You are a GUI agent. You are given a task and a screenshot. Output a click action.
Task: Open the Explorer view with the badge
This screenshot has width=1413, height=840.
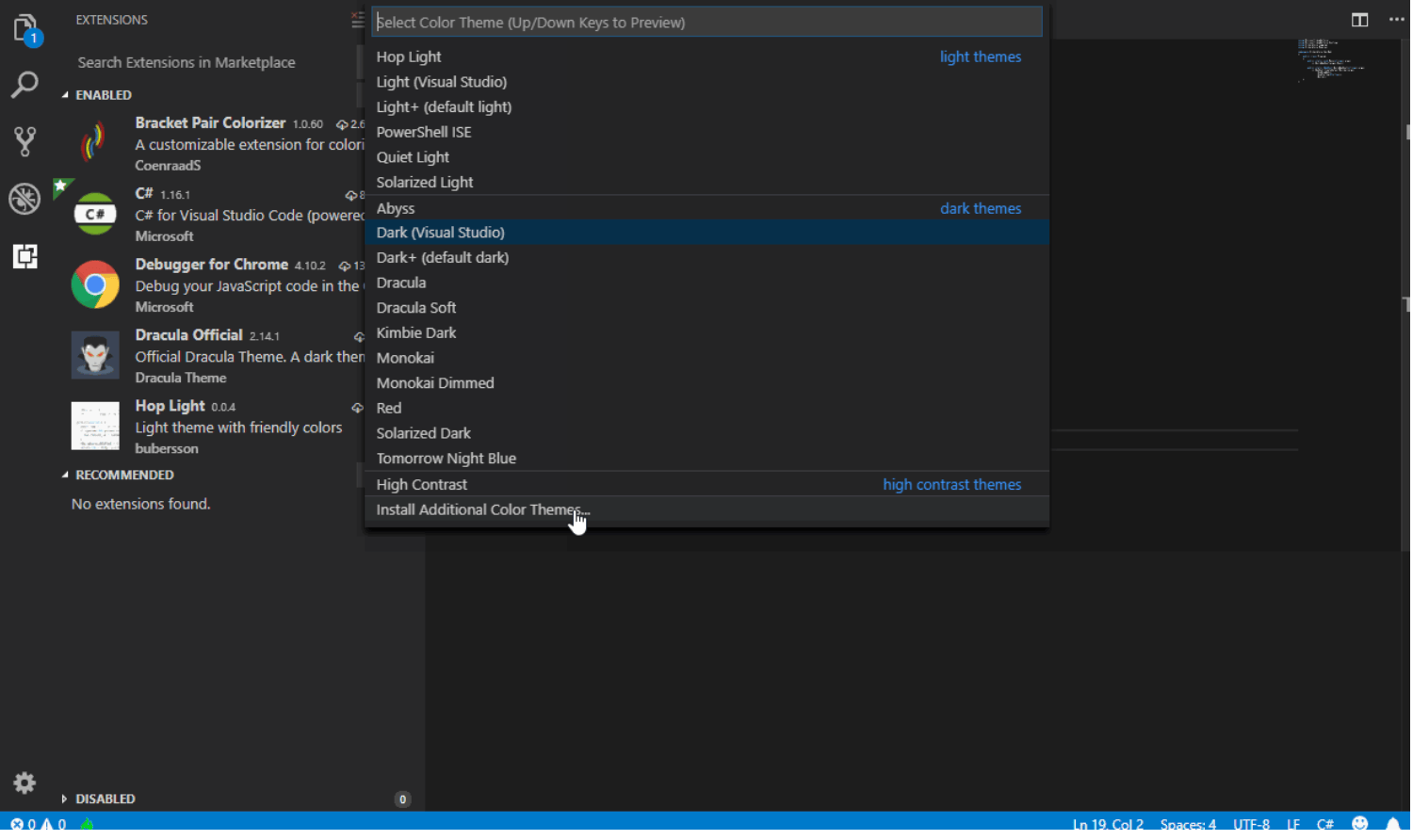point(24,28)
